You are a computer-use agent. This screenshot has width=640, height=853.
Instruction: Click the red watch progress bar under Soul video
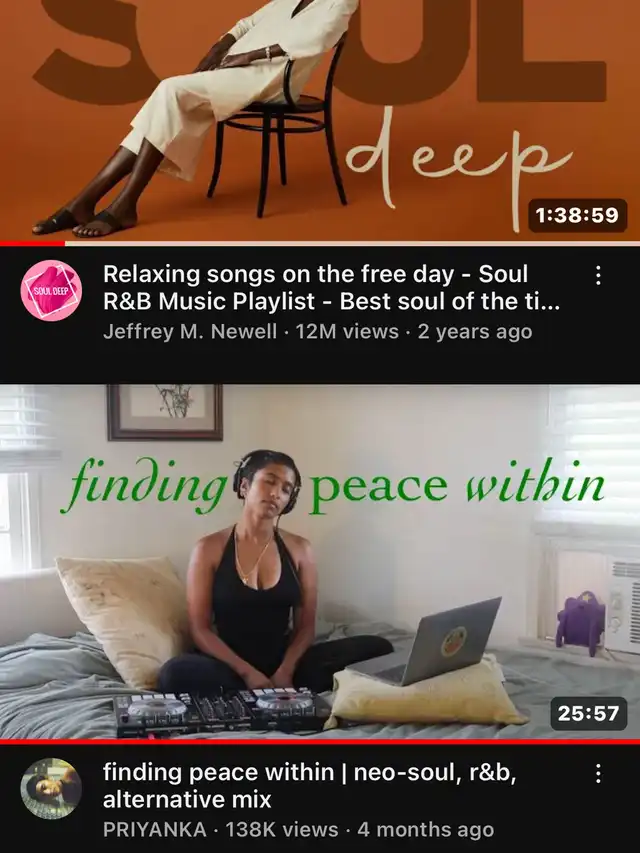click(32, 243)
